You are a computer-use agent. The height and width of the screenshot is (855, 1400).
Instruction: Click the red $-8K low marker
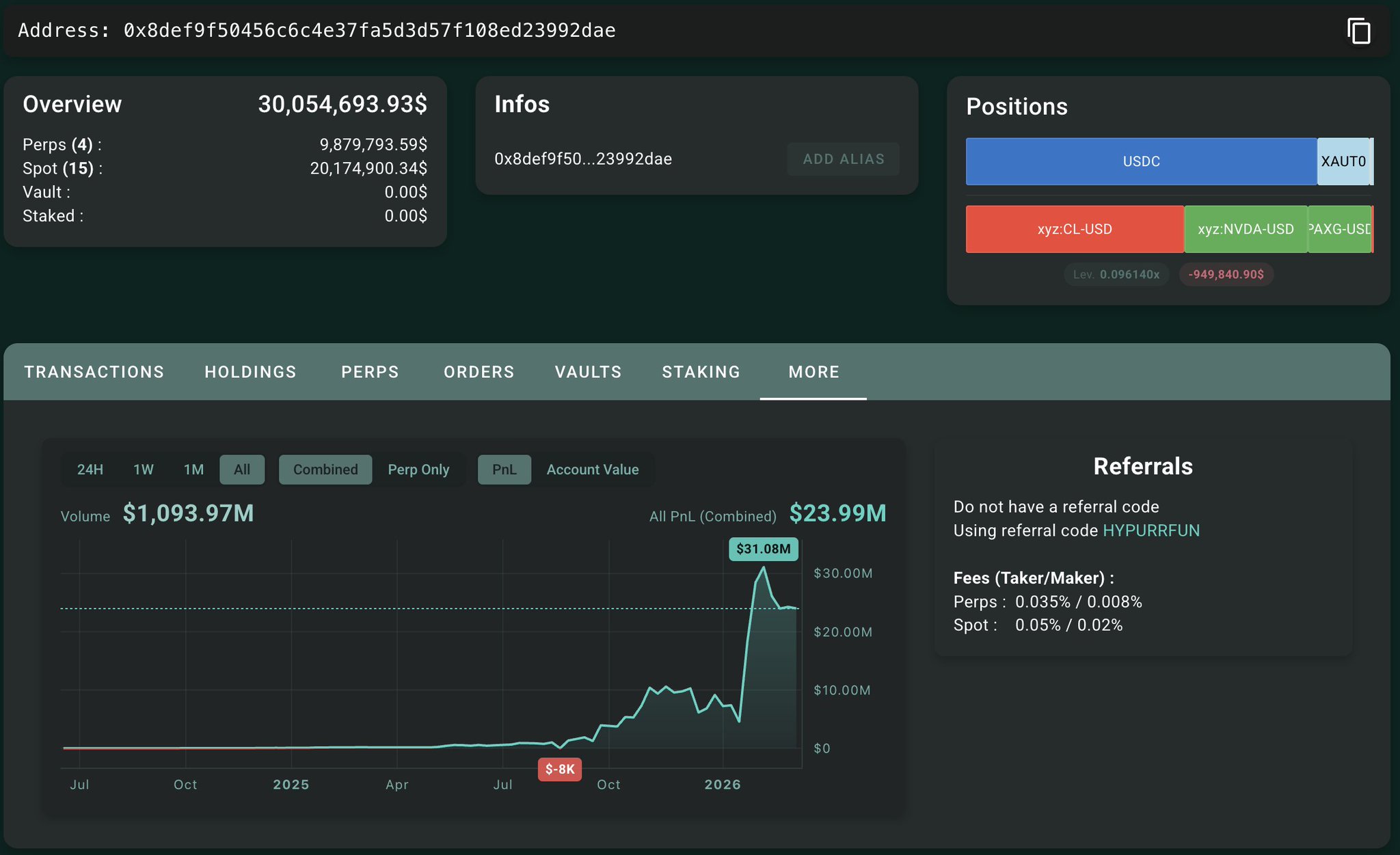pyautogui.click(x=559, y=769)
